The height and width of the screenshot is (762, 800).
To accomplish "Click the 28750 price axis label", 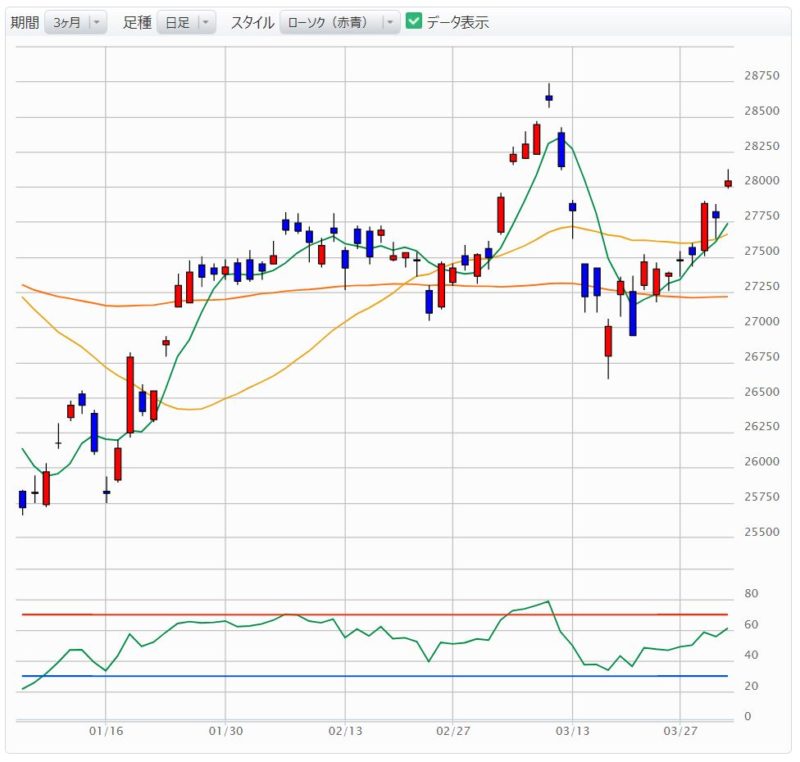I will tap(762, 75).
